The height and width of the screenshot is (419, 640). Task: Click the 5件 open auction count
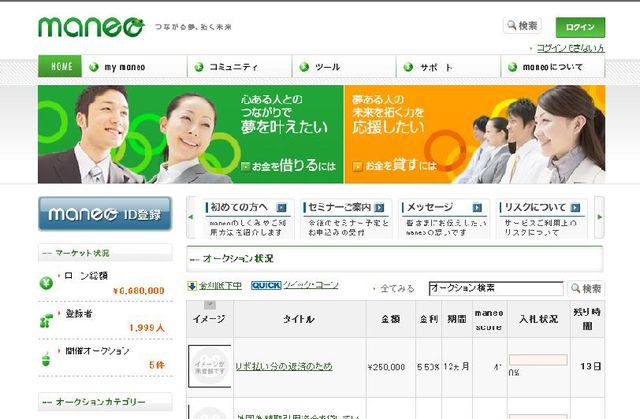point(157,365)
